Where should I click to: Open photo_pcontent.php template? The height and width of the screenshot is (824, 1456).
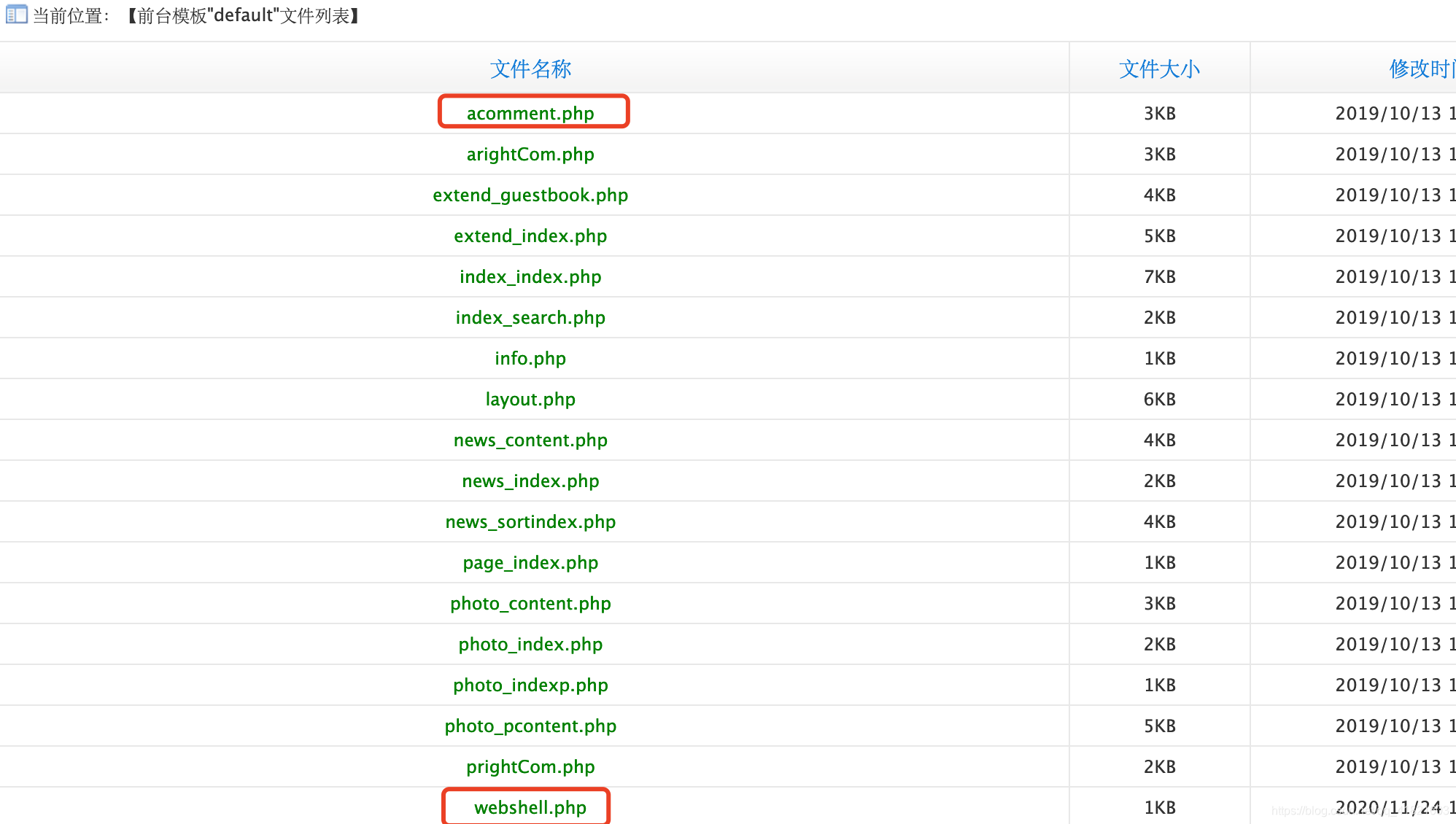click(530, 726)
